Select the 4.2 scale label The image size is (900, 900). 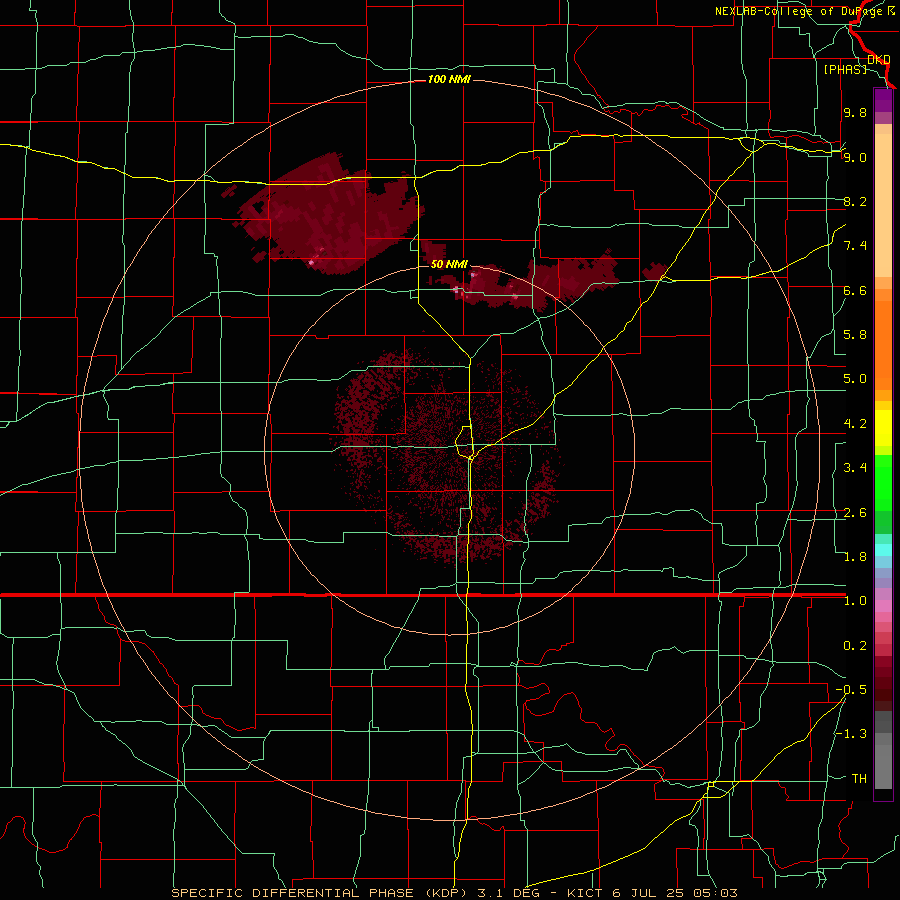coord(855,424)
